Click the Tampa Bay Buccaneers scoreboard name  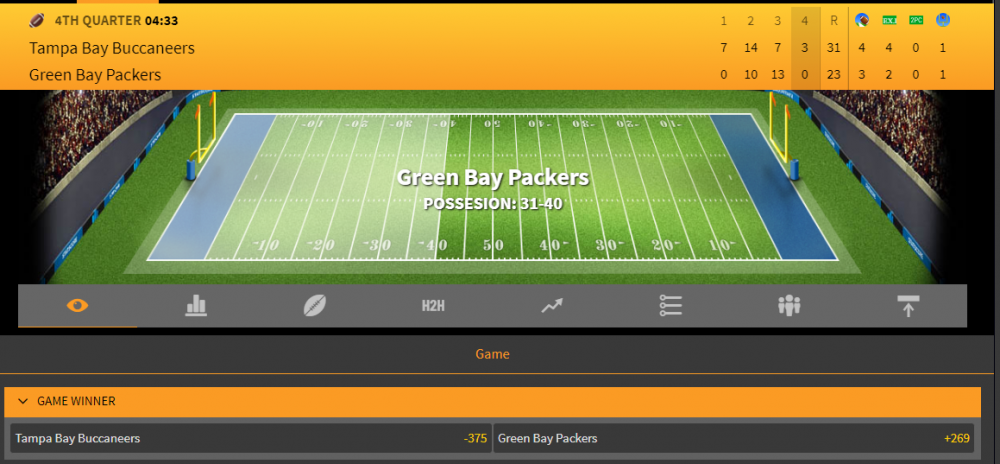pyautogui.click(x=112, y=48)
